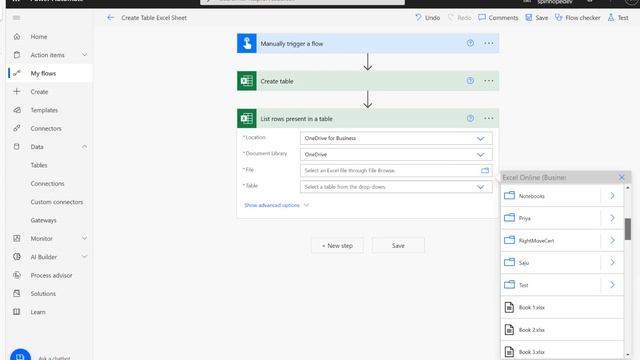Expand the Notebooks folder arrow
640x360 pixels.
(x=612, y=196)
